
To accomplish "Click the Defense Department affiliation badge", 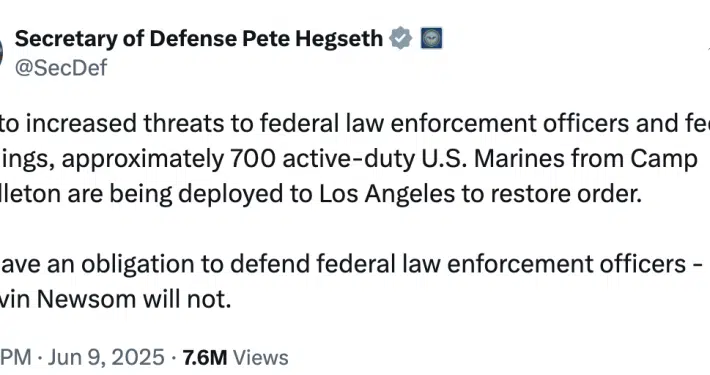I will [431, 38].
